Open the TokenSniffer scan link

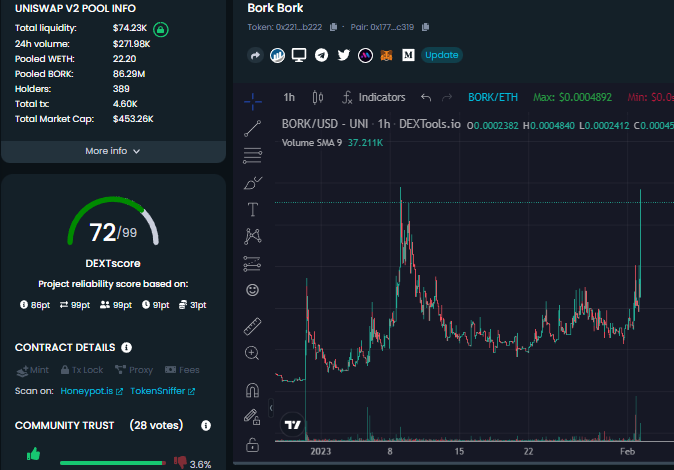[x=162, y=391]
